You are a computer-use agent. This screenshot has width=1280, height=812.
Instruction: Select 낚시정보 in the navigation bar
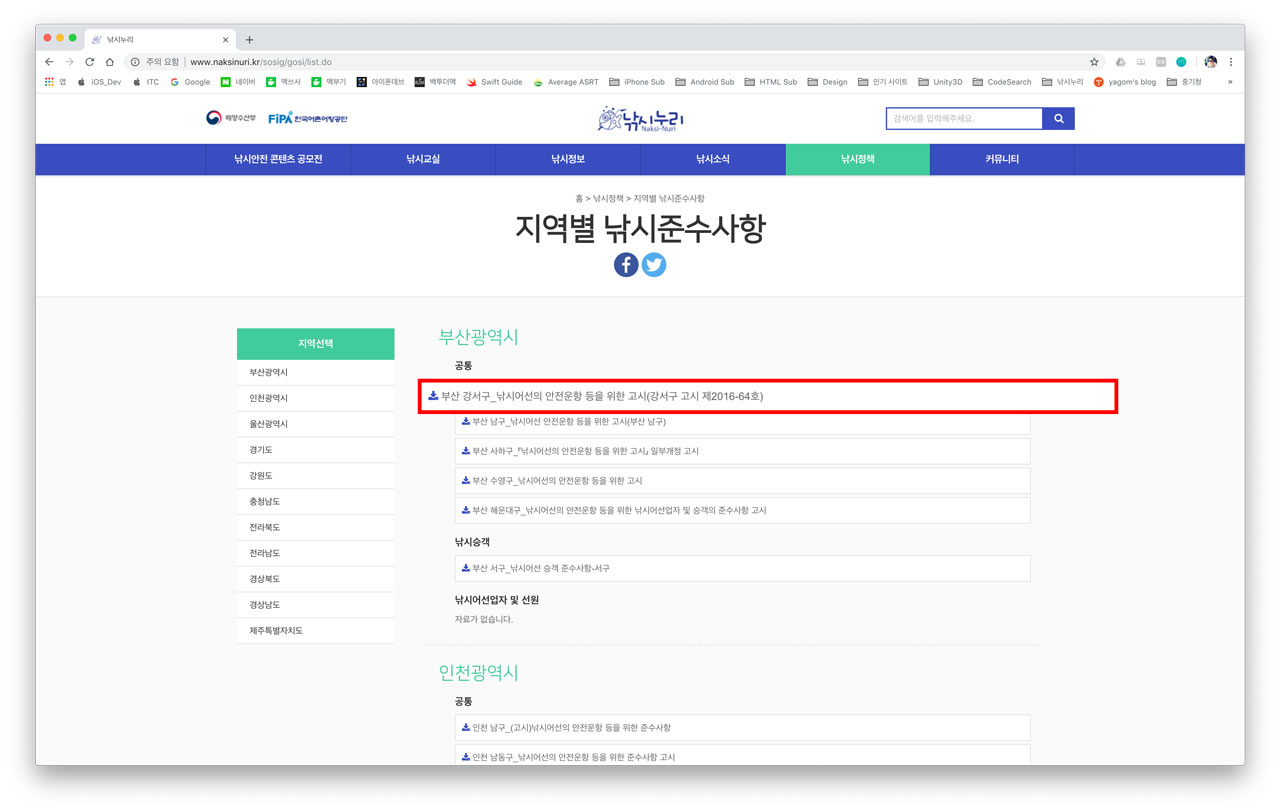[x=568, y=160]
